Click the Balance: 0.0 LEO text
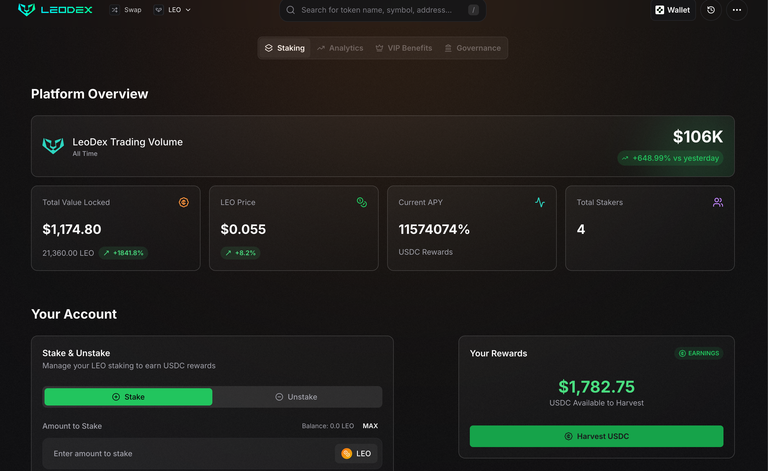 (x=328, y=426)
